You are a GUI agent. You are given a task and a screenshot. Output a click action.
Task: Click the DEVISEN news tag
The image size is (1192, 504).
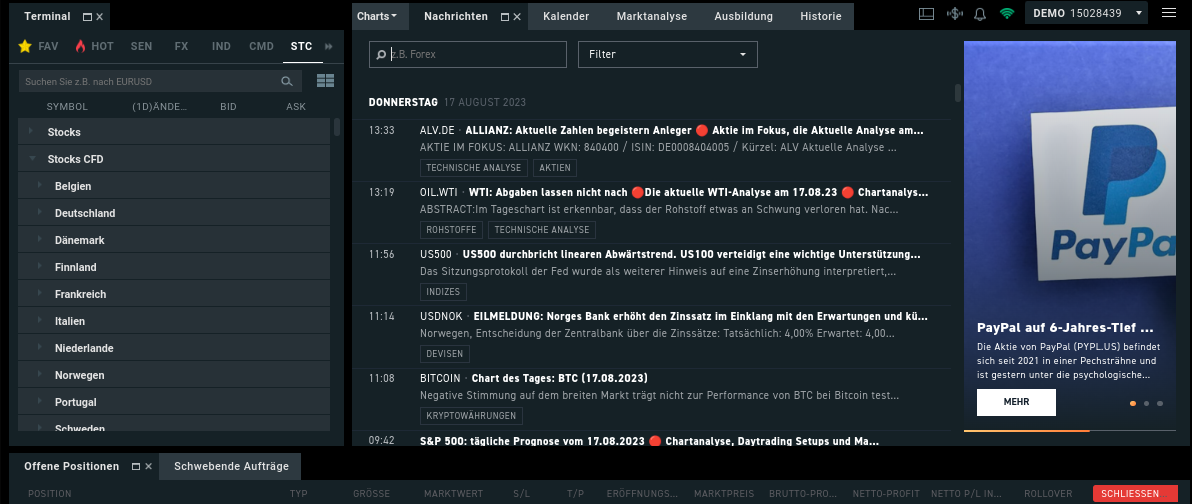point(445,353)
